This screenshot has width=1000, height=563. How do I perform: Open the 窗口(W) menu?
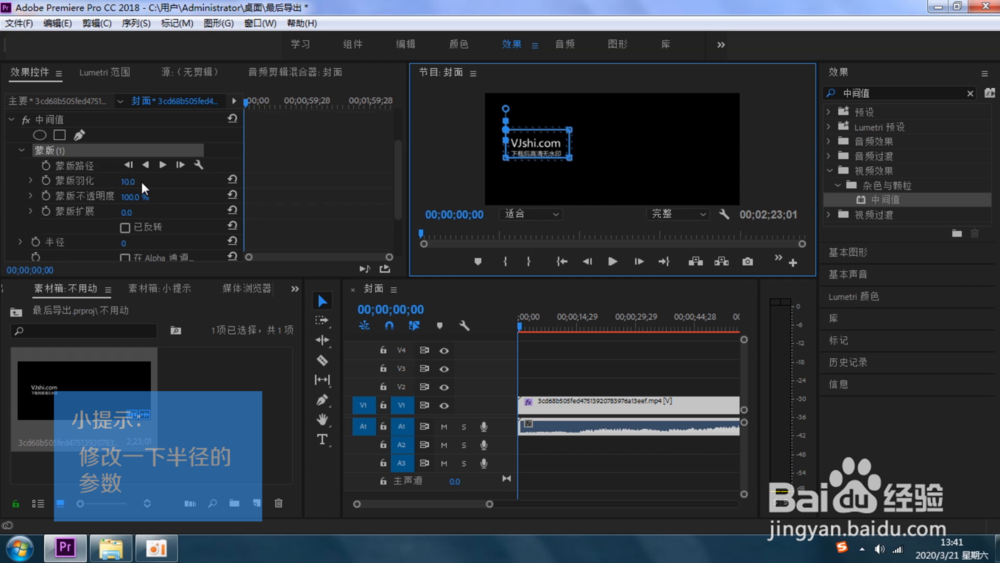tap(260, 23)
